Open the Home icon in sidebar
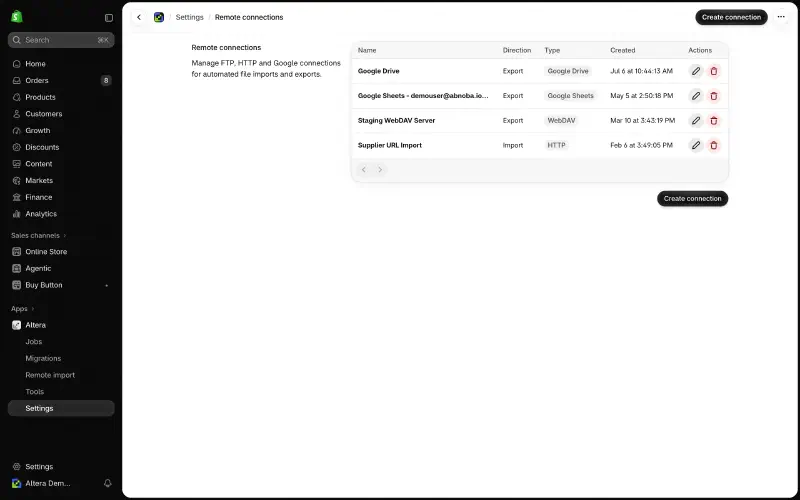The height and width of the screenshot is (500, 800). click(17, 64)
